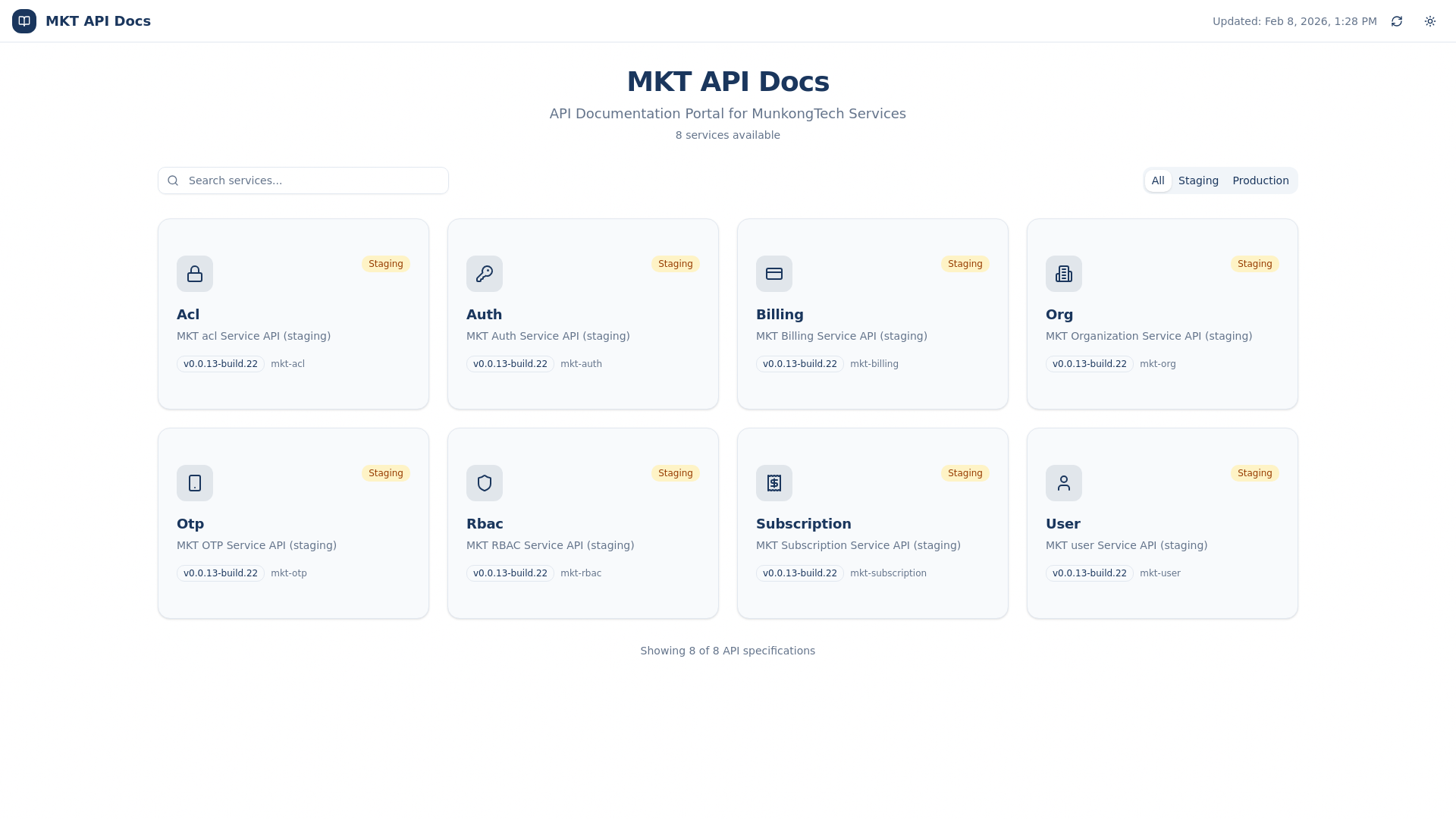Click version v0.0.13-build.22 on Subscription card
Screen dimensions: 1456x819
point(800,573)
